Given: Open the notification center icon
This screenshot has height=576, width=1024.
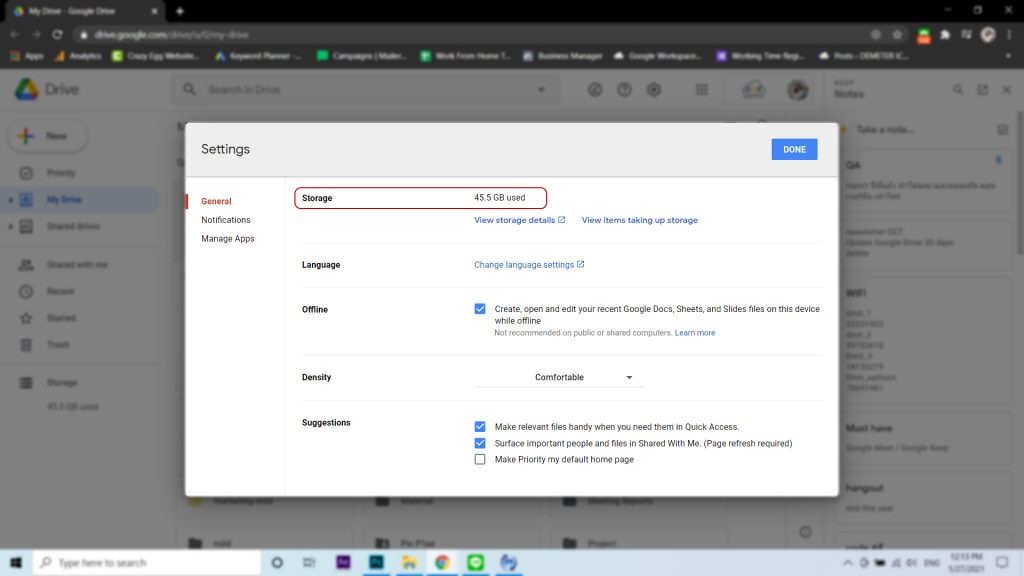Looking at the screenshot, I should 1002,562.
